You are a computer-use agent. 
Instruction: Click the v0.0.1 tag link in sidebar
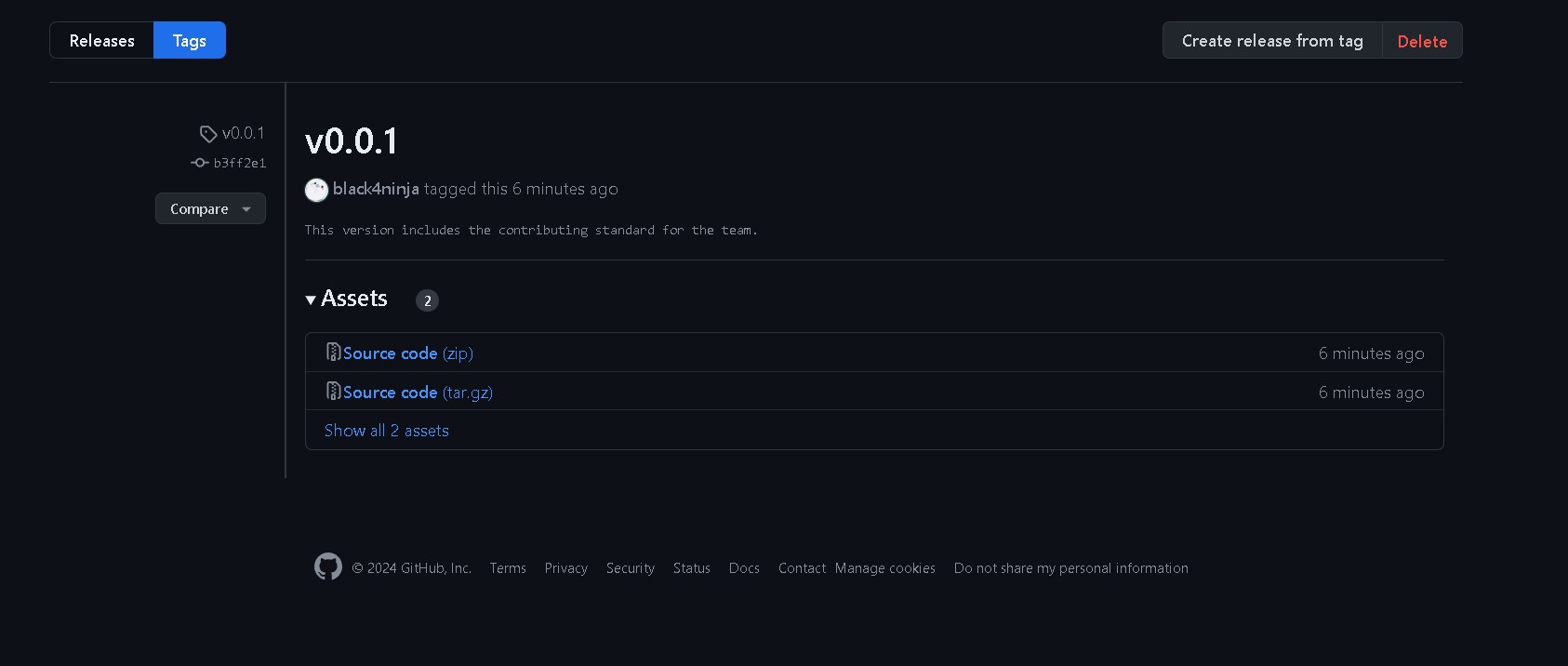coord(243,133)
